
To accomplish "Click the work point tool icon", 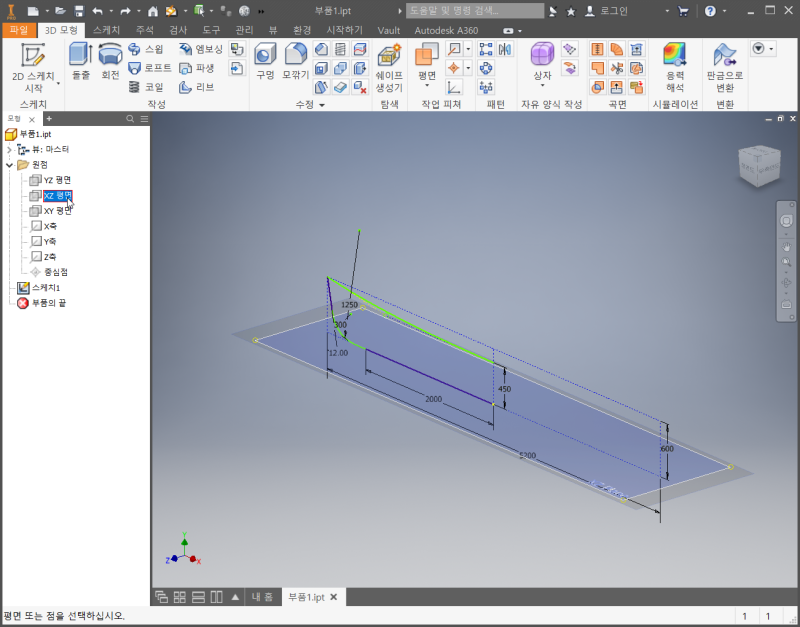I will 454,68.
